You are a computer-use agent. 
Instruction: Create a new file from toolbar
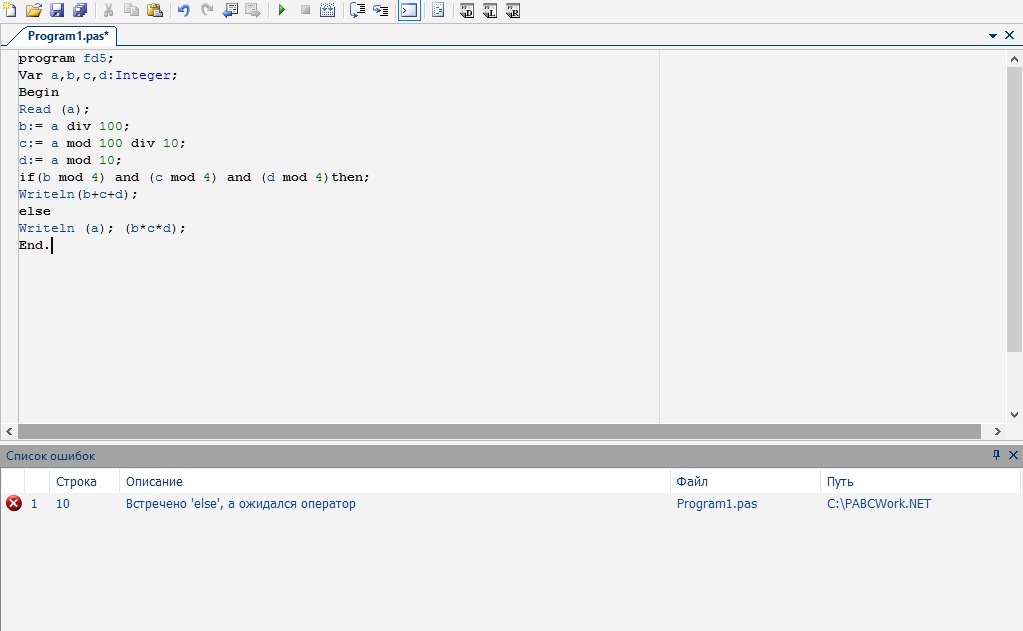[x=10, y=11]
